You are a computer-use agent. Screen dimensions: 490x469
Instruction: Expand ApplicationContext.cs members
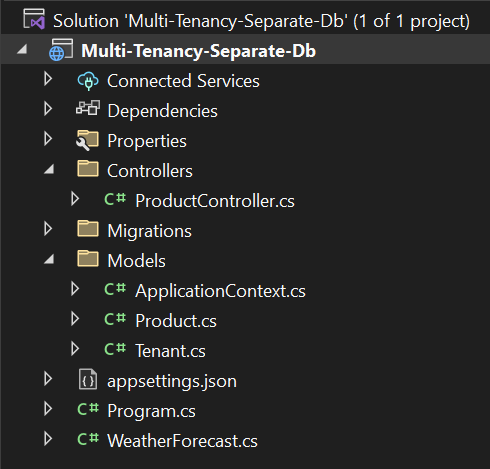click(x=75, y=289)
